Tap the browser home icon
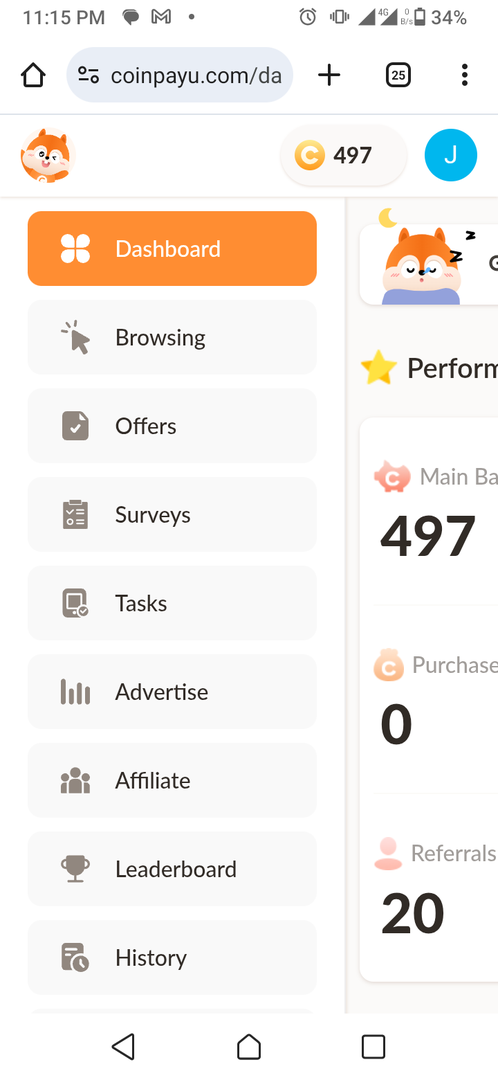Screen dimensions: 498x1080 [x=33, y=75]
